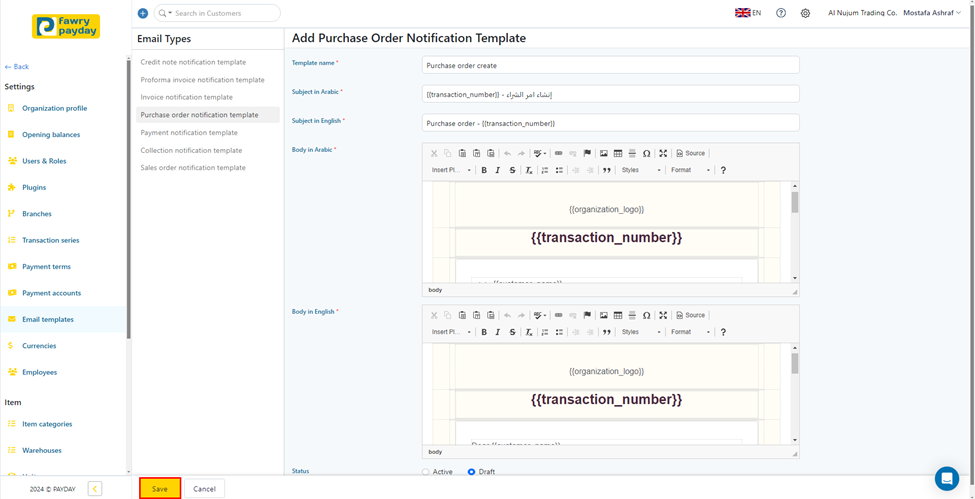
Task: Open Format dropdown in English body editor
Action: [690, 332]
